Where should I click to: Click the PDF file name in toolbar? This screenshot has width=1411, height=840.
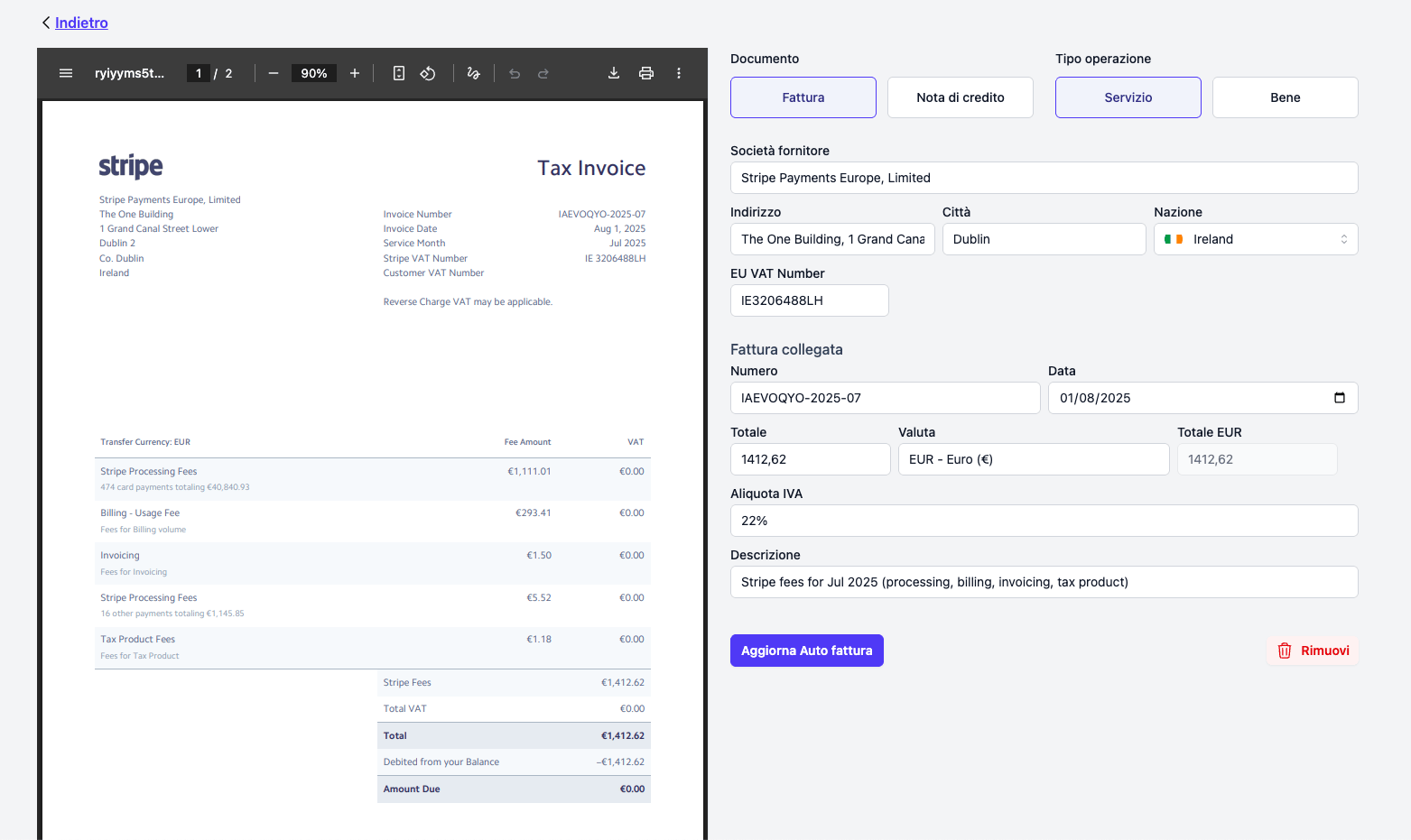pos(130,73)
